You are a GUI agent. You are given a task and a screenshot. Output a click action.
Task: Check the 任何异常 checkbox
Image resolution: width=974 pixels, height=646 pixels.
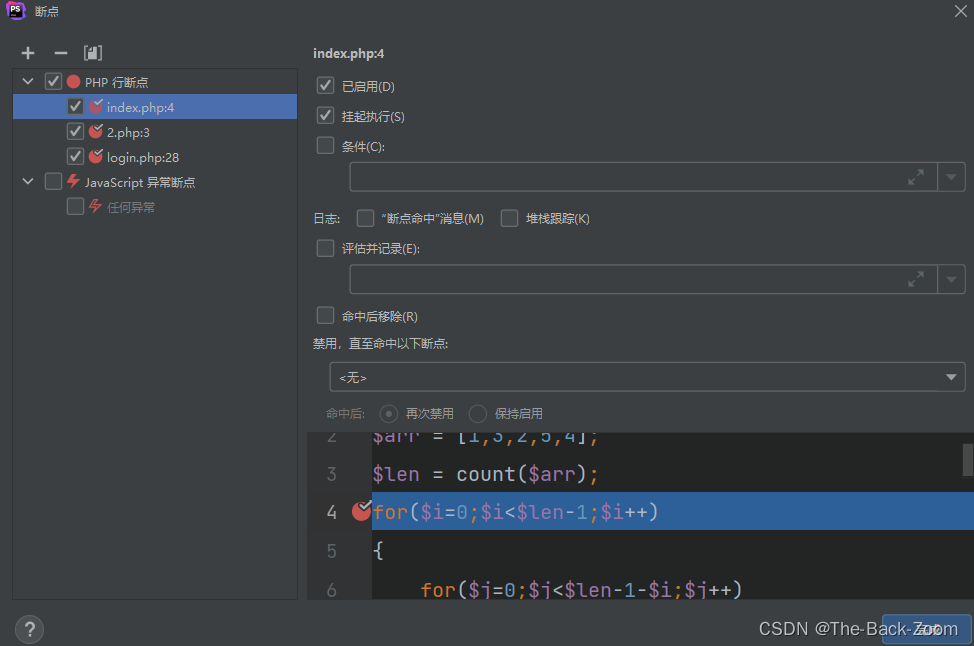75,206
